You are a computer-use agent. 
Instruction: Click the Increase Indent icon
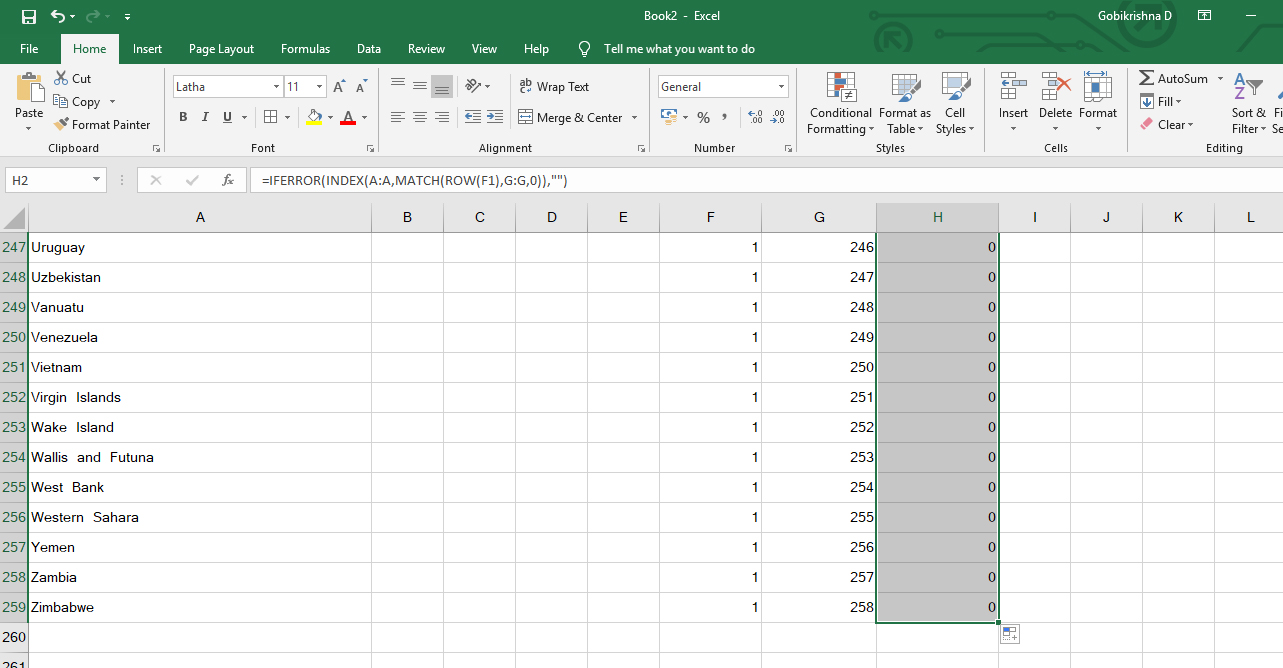click(495, 118)
